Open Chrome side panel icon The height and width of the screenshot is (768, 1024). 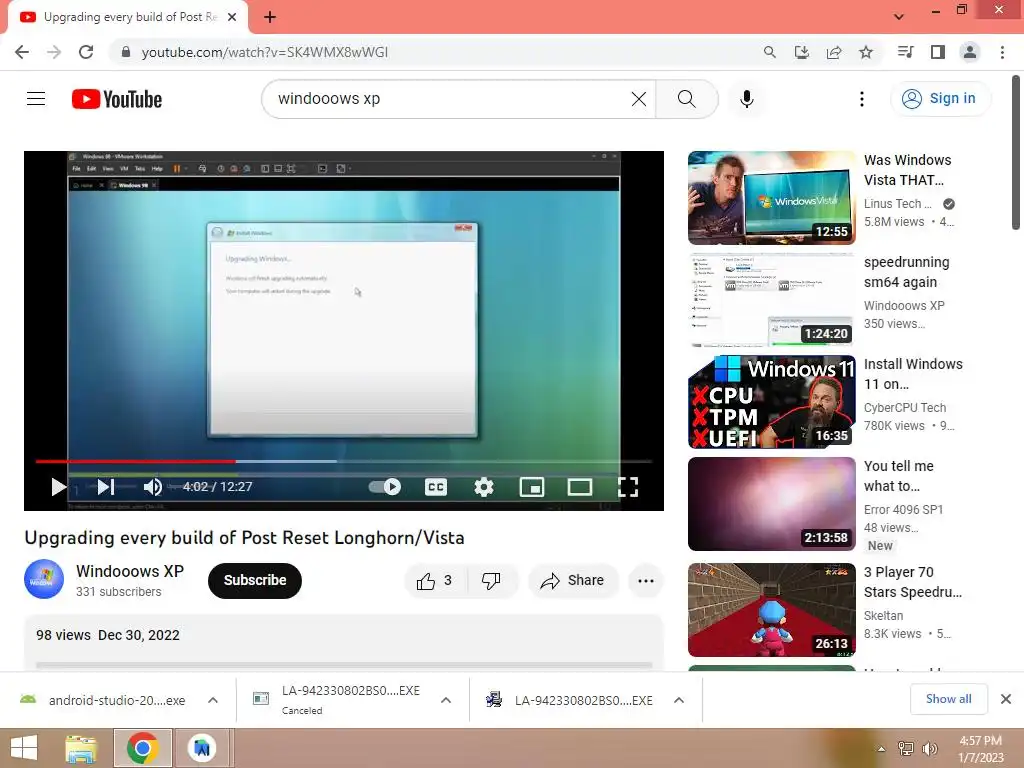coord(938,52)
